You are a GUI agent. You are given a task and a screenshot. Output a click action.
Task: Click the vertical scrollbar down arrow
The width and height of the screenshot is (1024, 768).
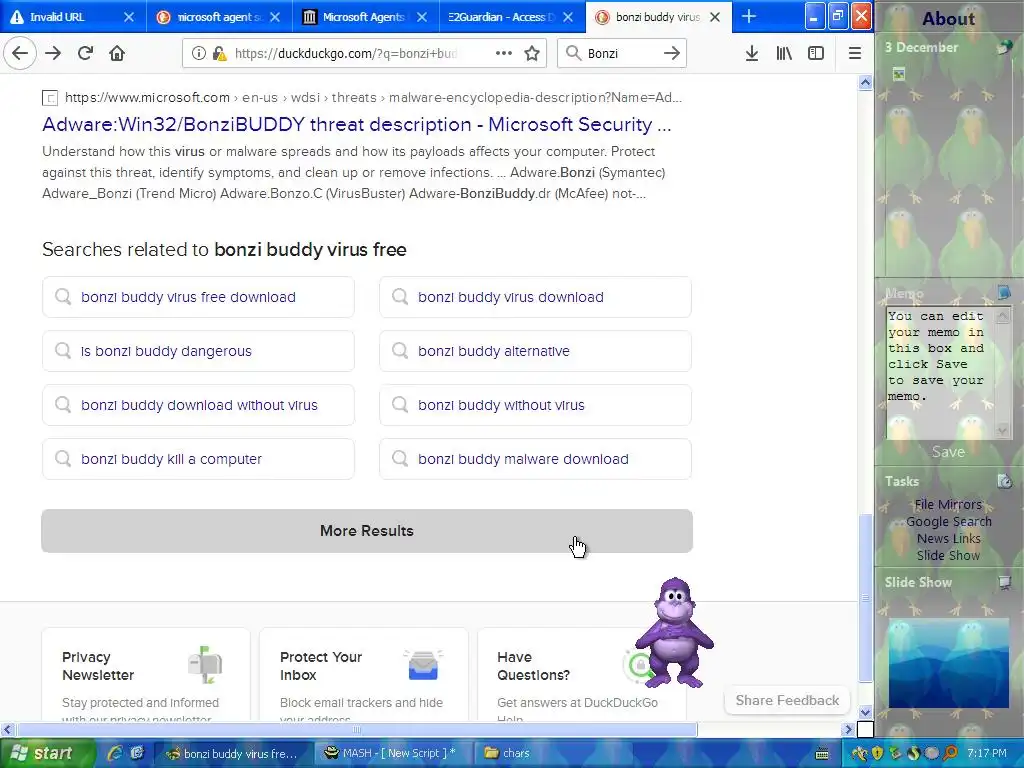(865, 712)
